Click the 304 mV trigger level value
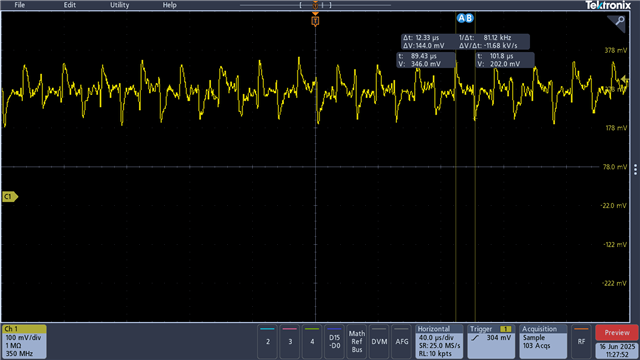Viewport: 640px width, 360px height. coord(499,338)
